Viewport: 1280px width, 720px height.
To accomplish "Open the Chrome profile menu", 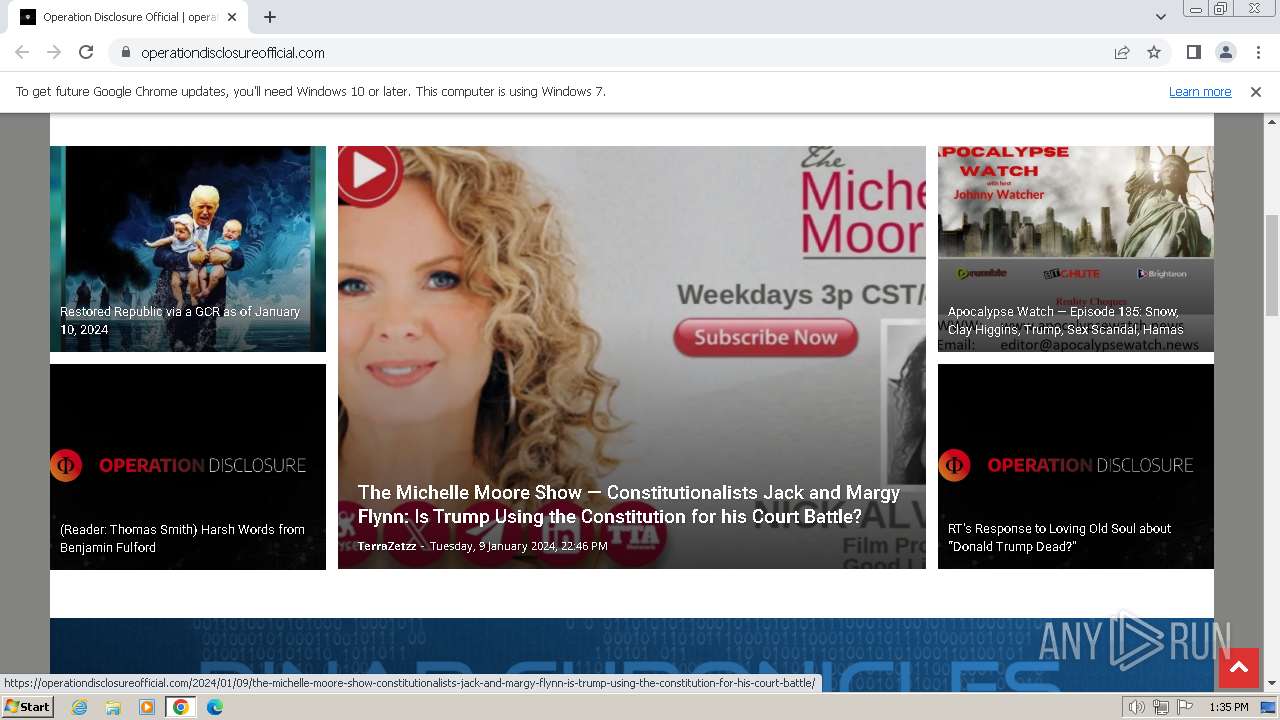I will (1225, 52).
